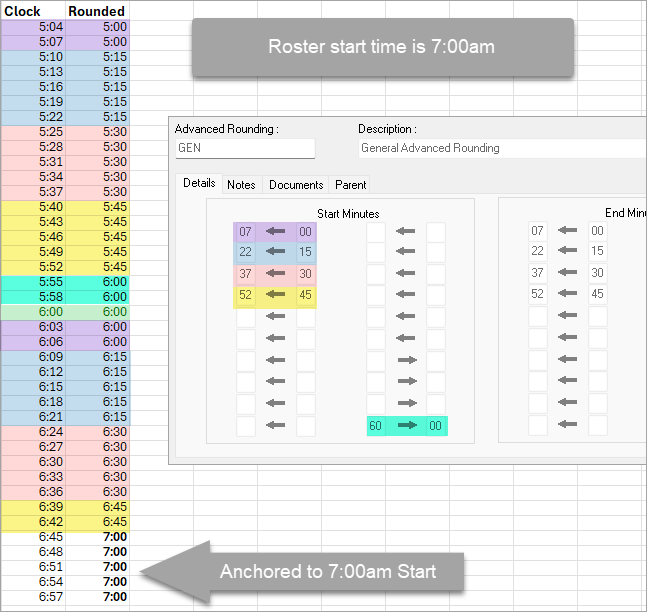The height and width of the screenshot is (612, 647).
Task: Open the Details tab
Action: click(199, 183)
